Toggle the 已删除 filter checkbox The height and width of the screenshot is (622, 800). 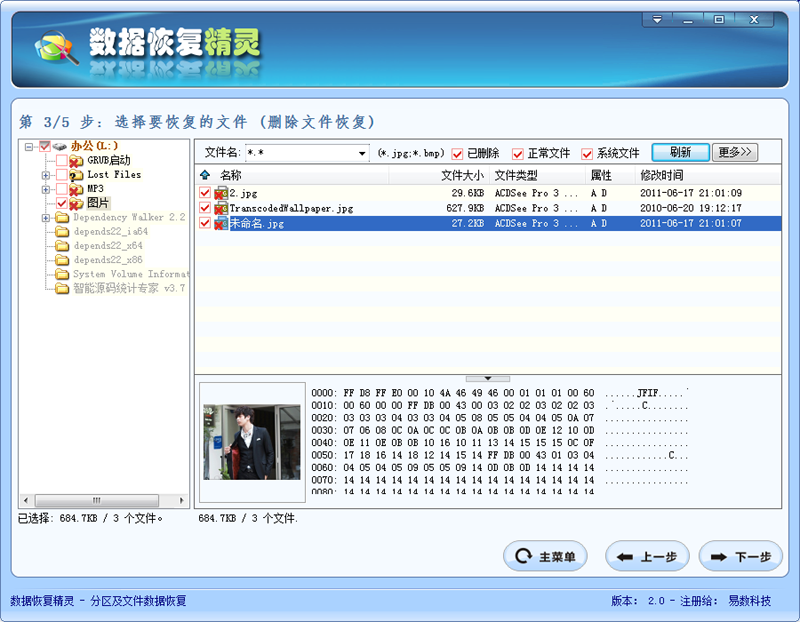pyautogui.click(x=458, y=154)
